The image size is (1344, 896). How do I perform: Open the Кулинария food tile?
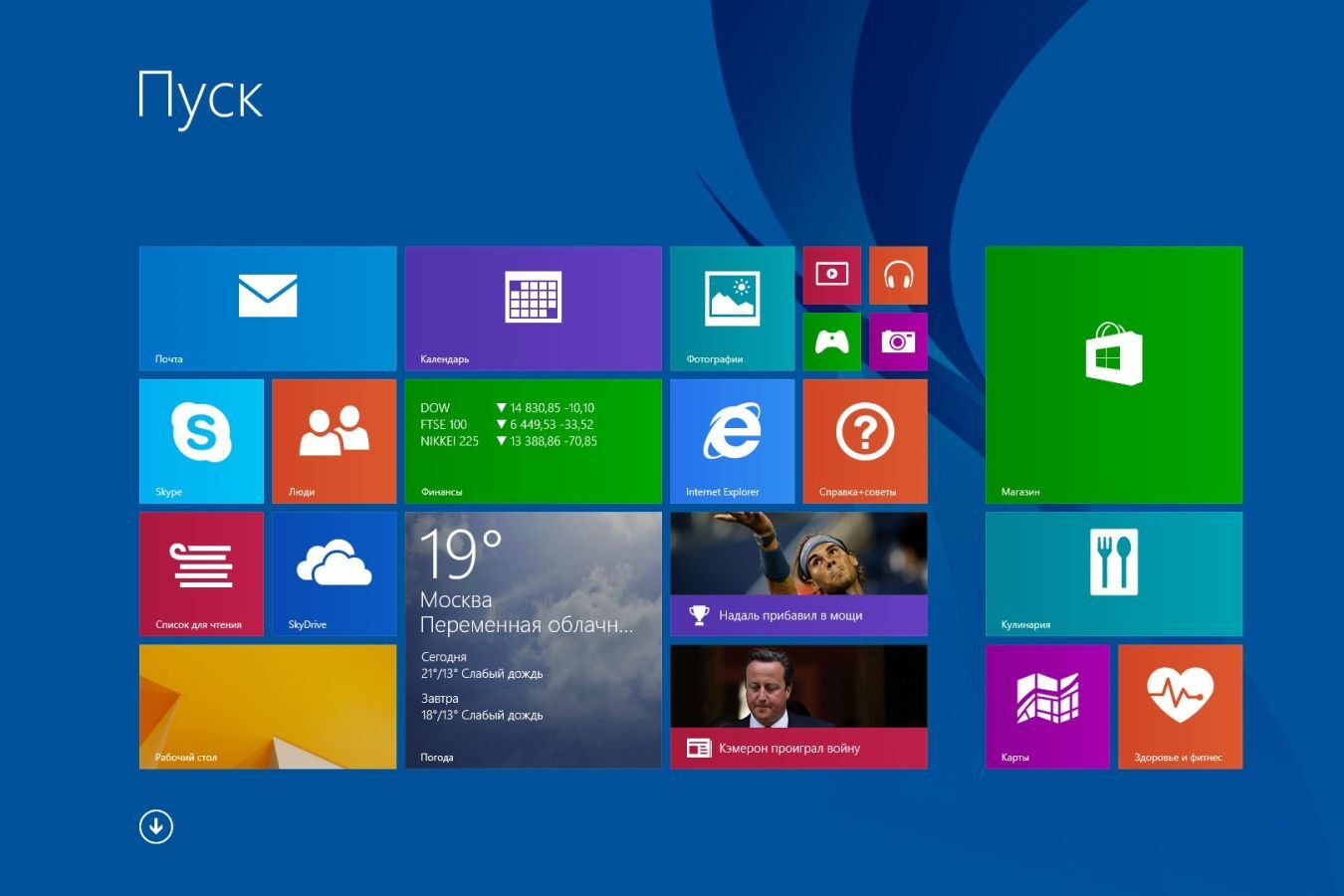[x=1114, y=574]
